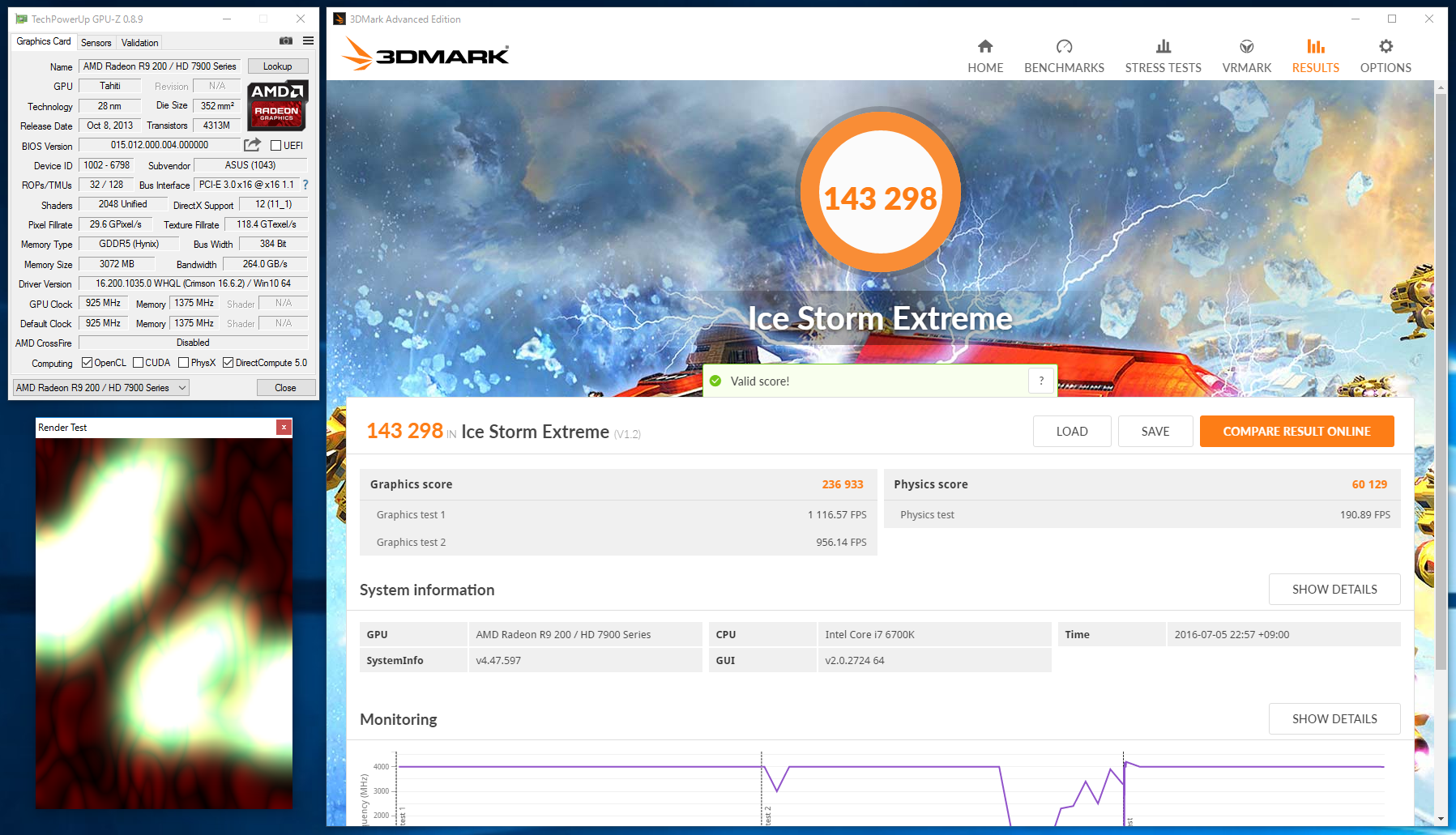Screen dimensions: 1456x835
Task: Click the GPU-Z Name field value
Action: coord(160,66)
